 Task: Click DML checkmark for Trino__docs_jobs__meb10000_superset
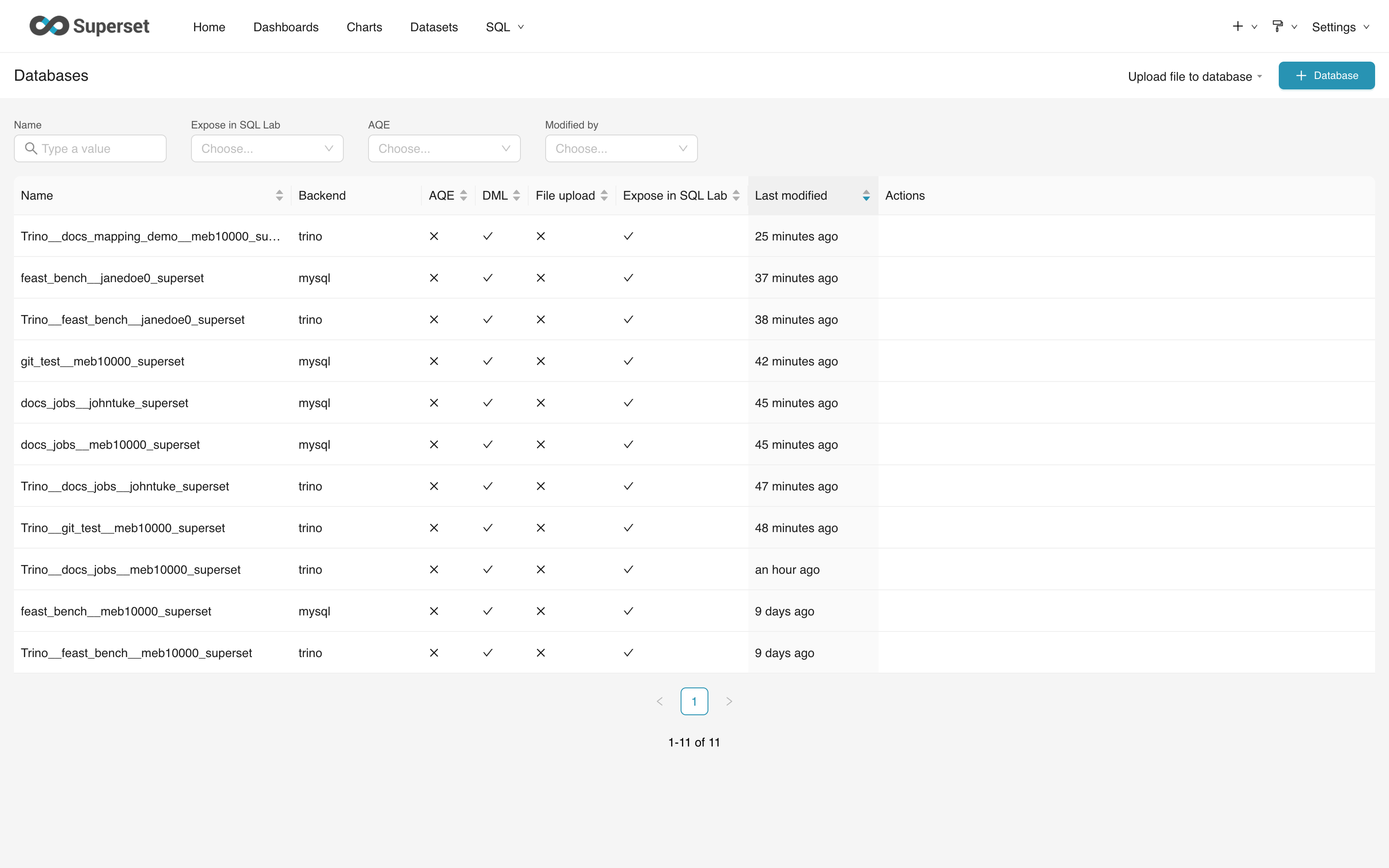point(487,569)
